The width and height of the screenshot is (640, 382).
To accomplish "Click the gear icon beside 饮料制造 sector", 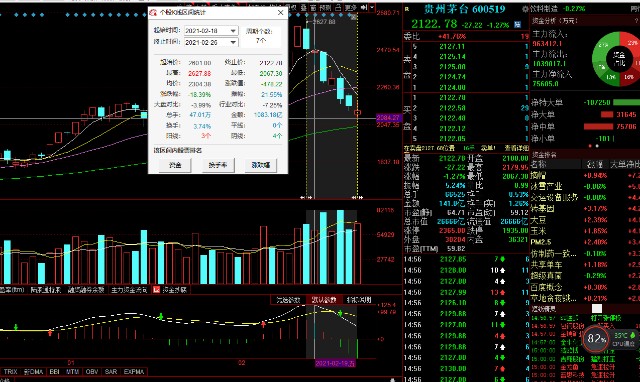I will point(525,9).
